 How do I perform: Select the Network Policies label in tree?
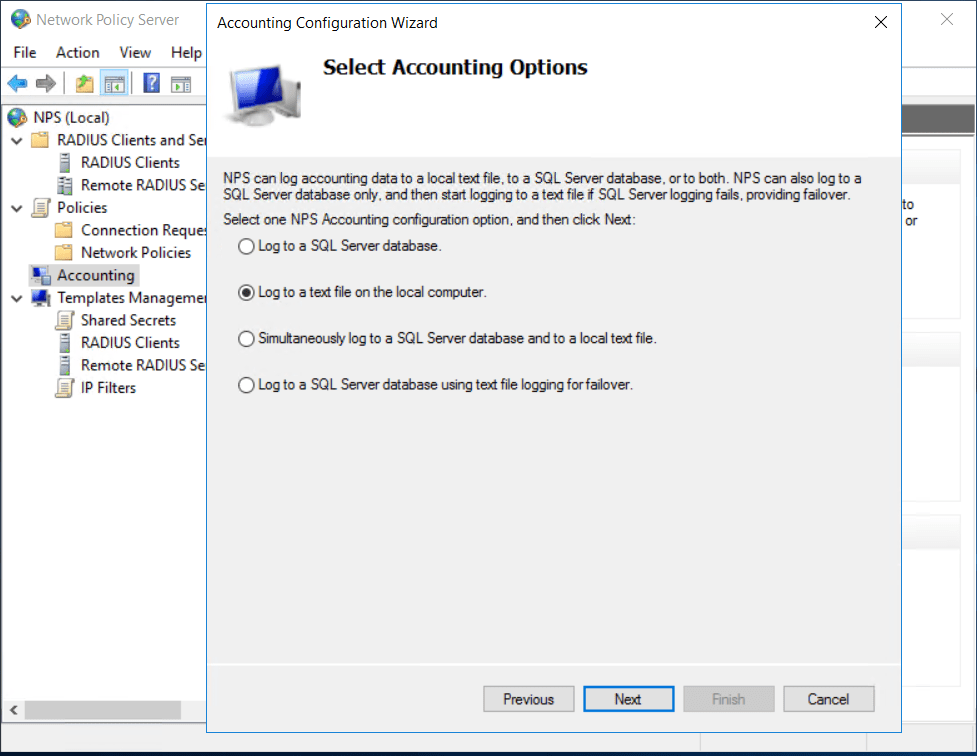136,252
